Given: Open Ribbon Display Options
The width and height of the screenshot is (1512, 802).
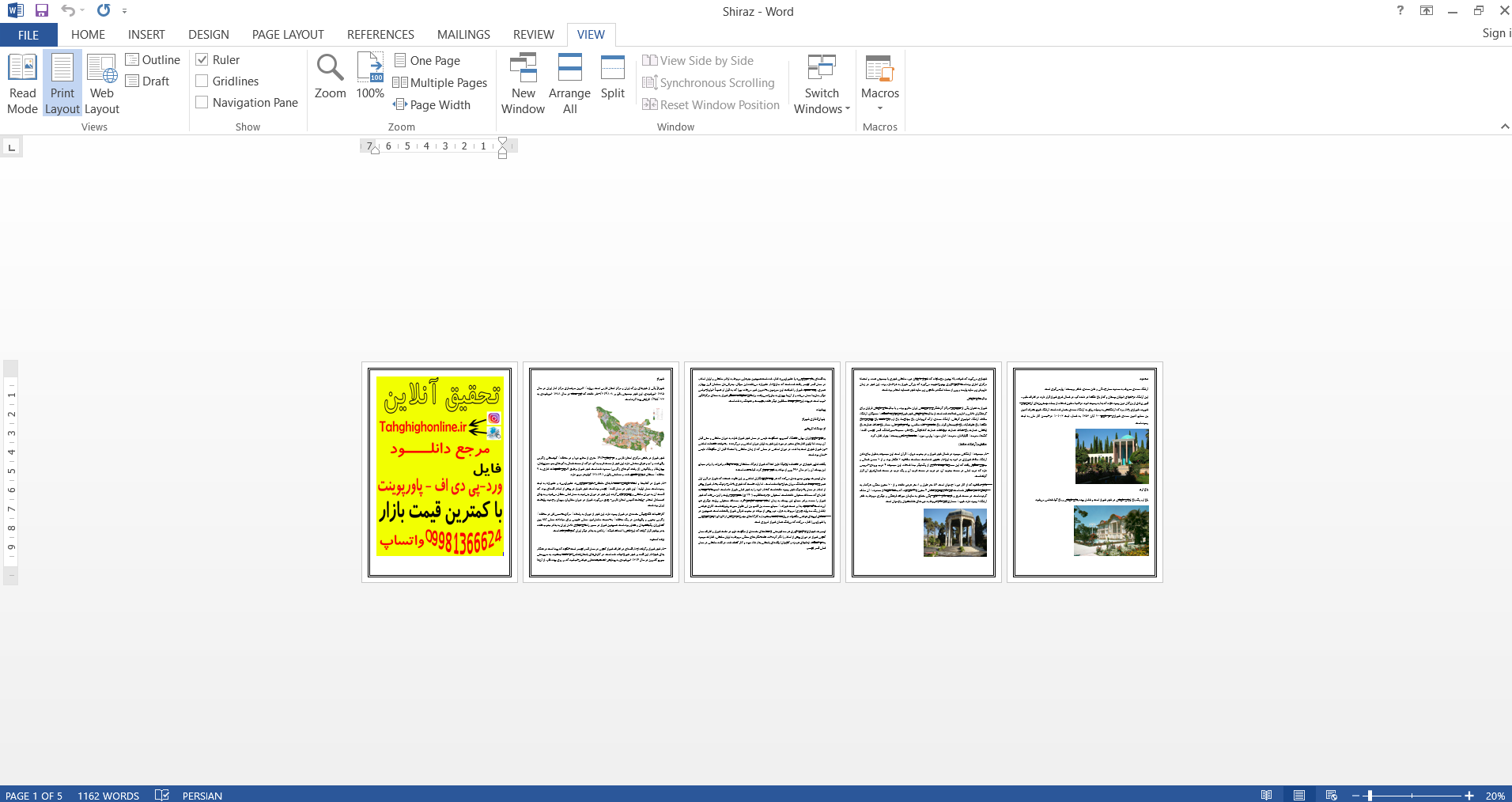Looking at the screenshot, I should coord(1427,11).
